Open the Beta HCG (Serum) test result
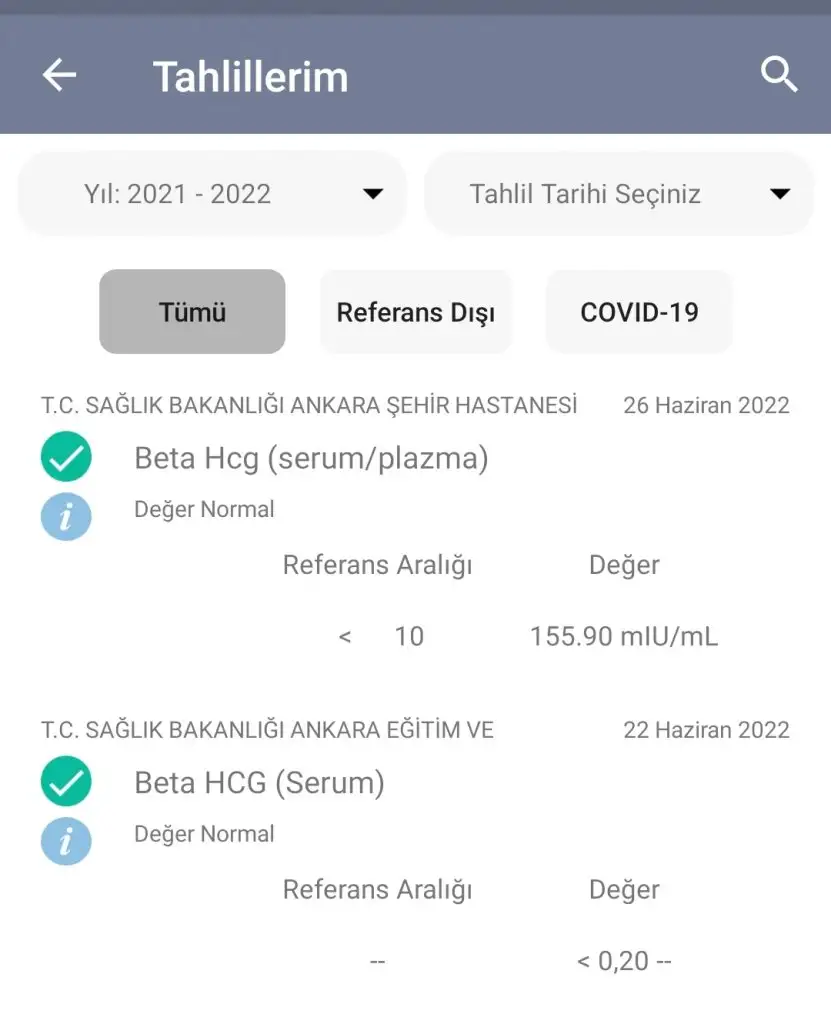 click(259, 783)
